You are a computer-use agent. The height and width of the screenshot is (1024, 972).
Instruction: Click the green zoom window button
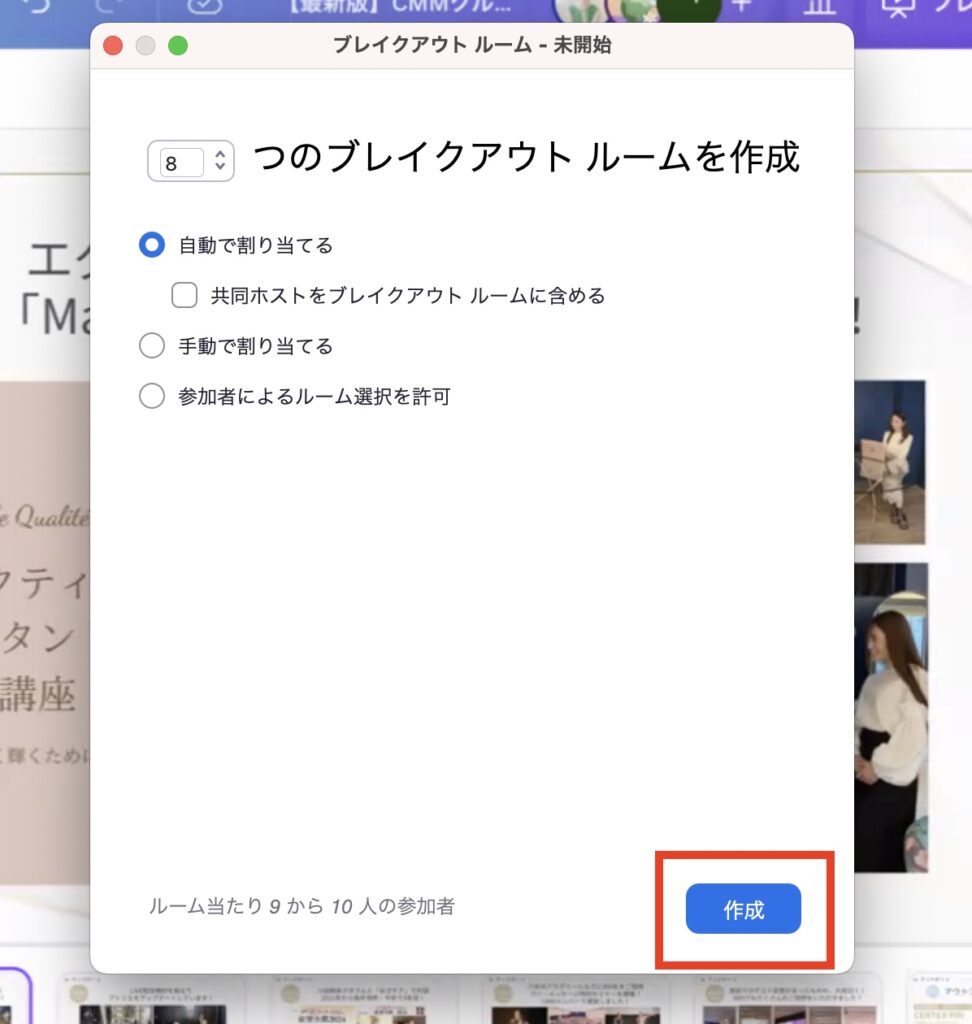[178, 46]
